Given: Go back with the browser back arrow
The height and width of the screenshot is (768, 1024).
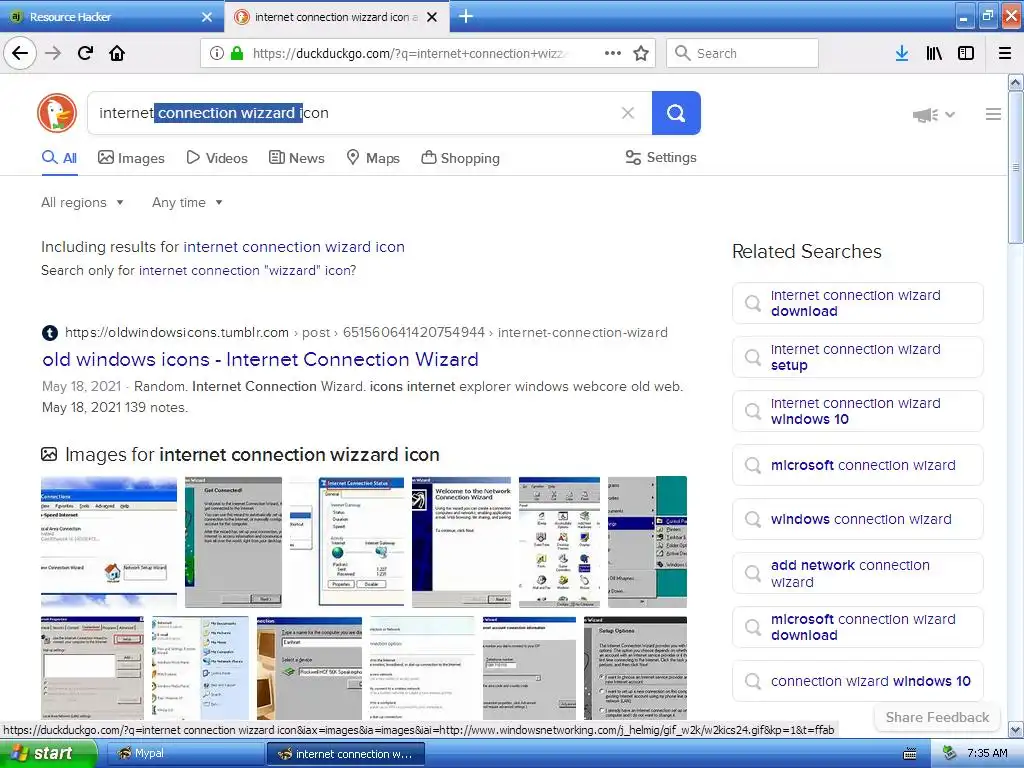Looking at the screenshot, I should 20,53.
